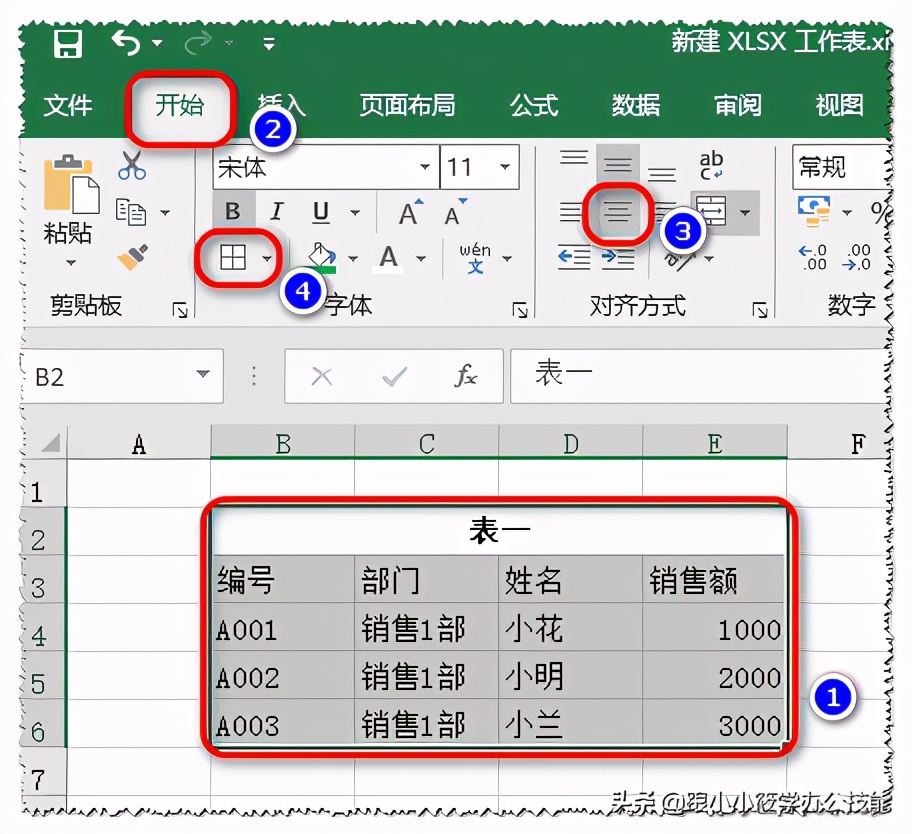The width and height of the screenshot is (912, 834).
Task: Click the Decrease Decimal icon
Action: pyautogui.click(x=856, y=256)
